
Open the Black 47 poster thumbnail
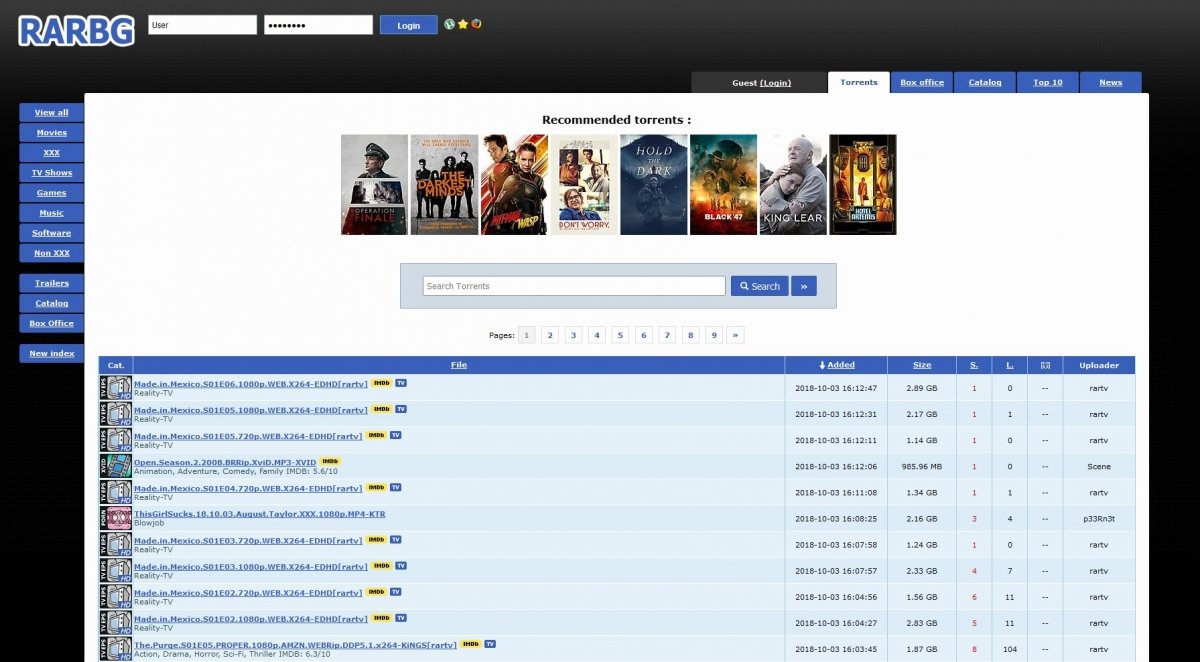click(x=723, y=185)
